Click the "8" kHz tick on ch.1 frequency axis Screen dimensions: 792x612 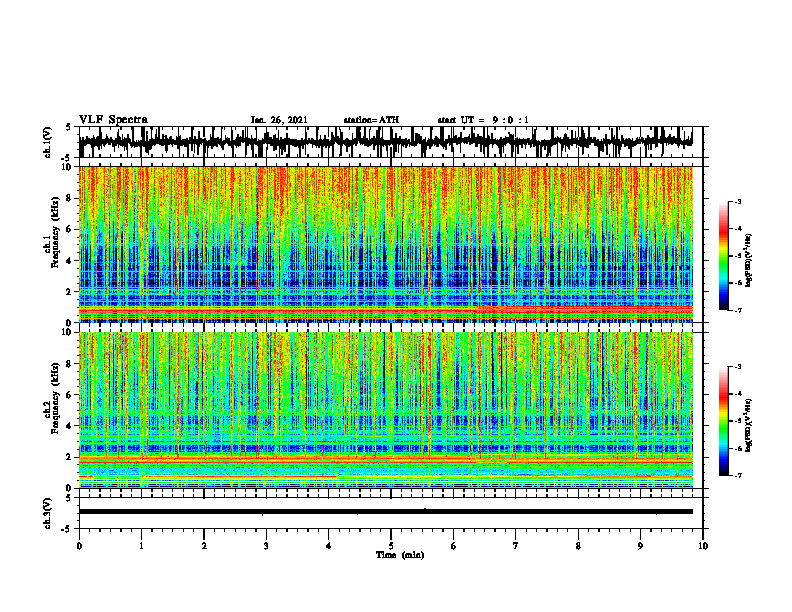(x=69, y=198)
